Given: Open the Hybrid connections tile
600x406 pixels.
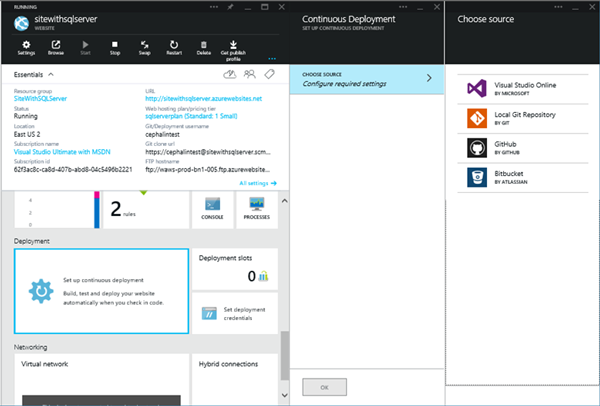Looking at the screenshot, I should click(235, 379).
